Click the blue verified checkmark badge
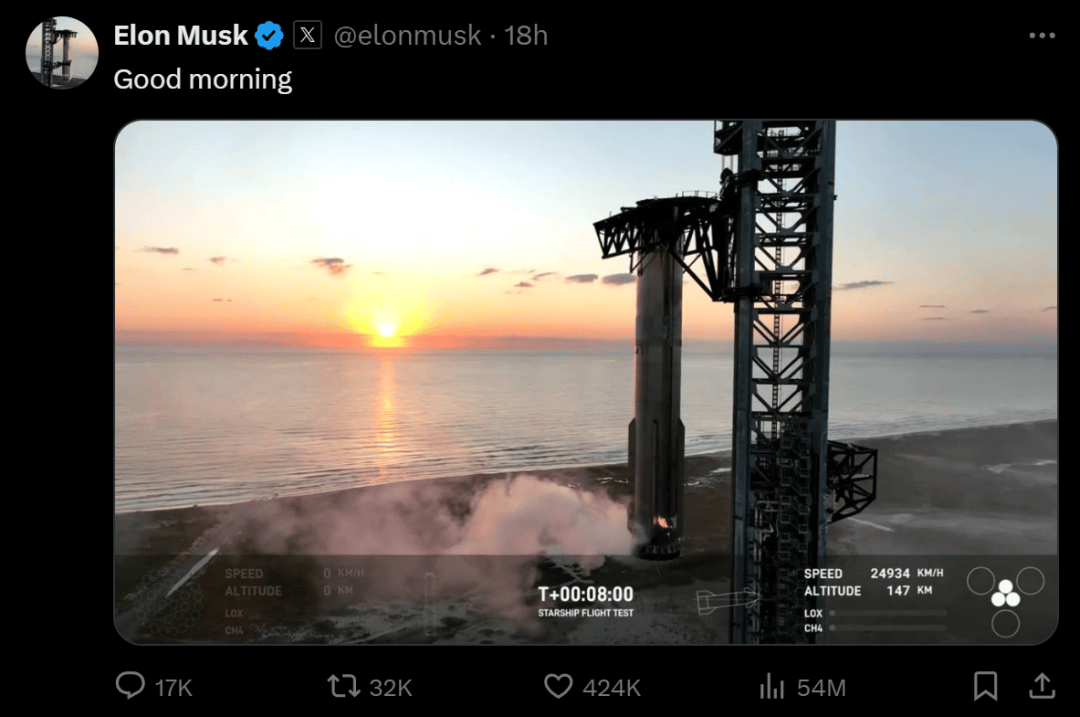The image size is (1080, 717). [269, 36]
